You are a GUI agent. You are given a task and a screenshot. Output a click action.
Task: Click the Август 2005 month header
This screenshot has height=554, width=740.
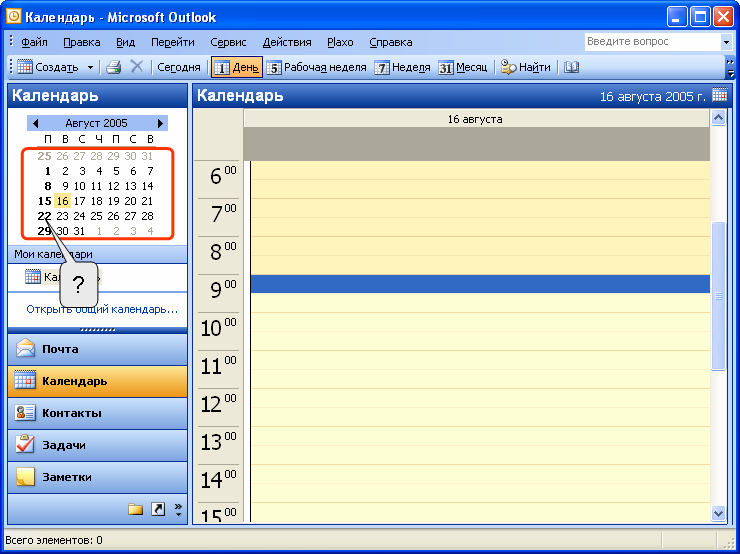(96, 123)
